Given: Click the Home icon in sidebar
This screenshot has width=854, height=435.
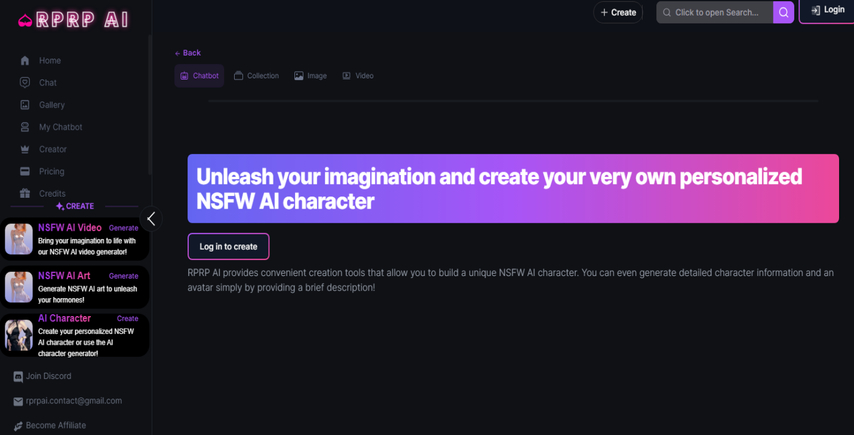Looking at the screenshot, I should 25,61.
